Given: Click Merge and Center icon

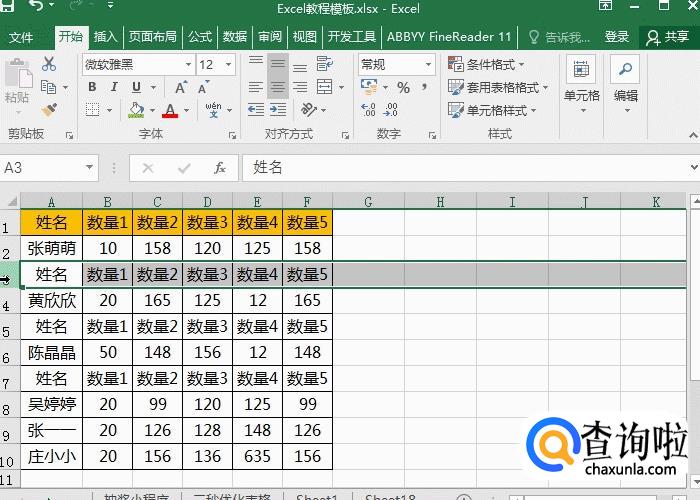Looking at the screenshot, I should pyautogui.click(x=325, y=87).
